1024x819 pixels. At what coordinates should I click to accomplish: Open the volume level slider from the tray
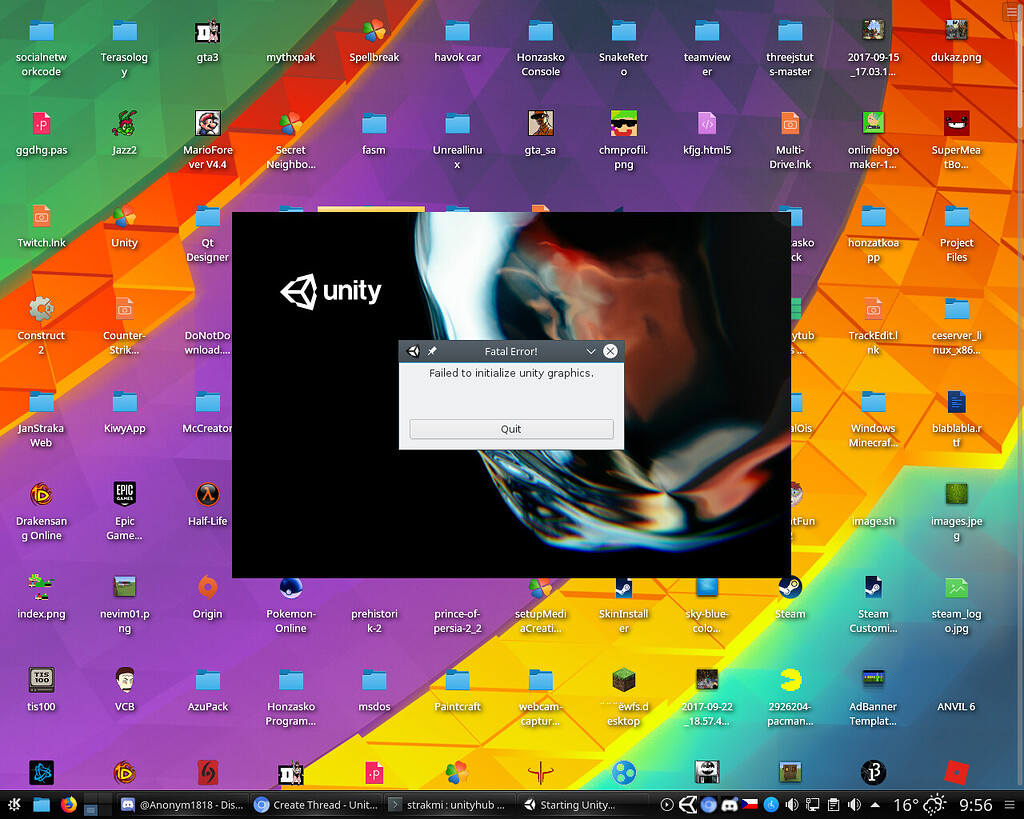coord(855,804)
